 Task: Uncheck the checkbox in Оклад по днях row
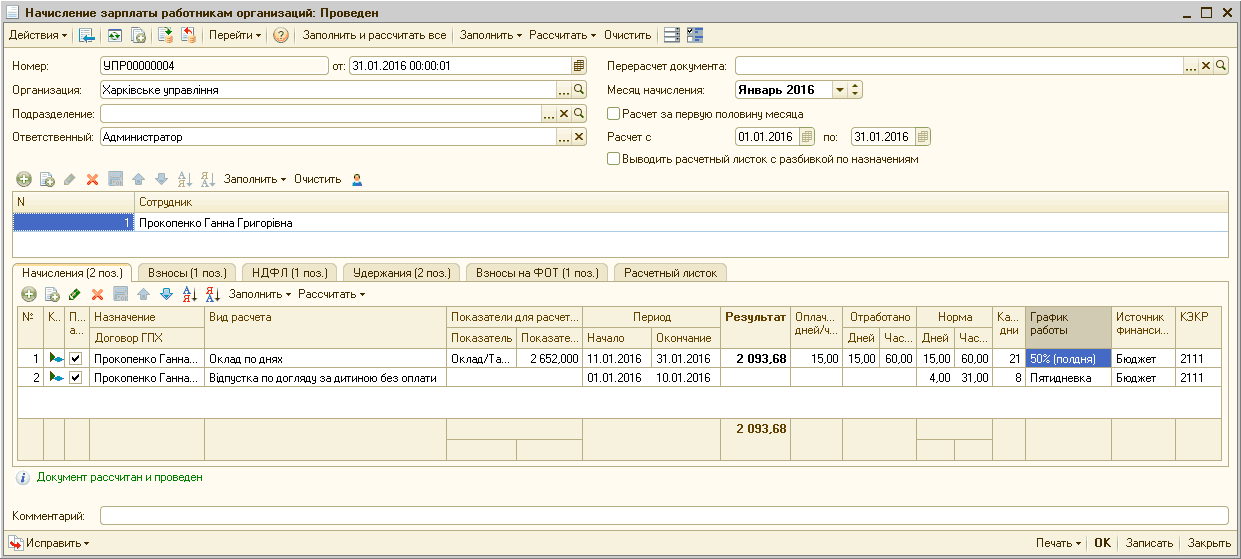tap(75, 358)
